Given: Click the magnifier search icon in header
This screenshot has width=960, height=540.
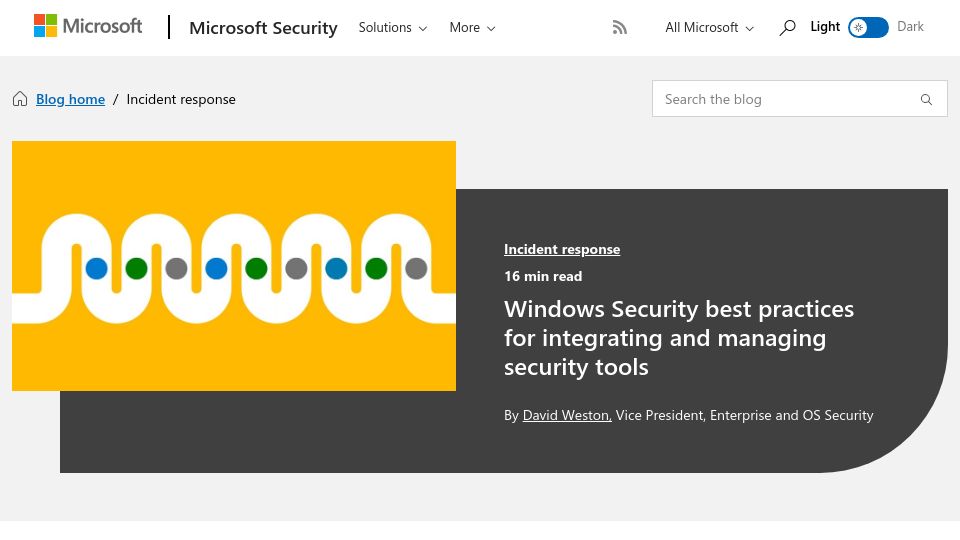Looking at the screenshot, I should 787,28.
